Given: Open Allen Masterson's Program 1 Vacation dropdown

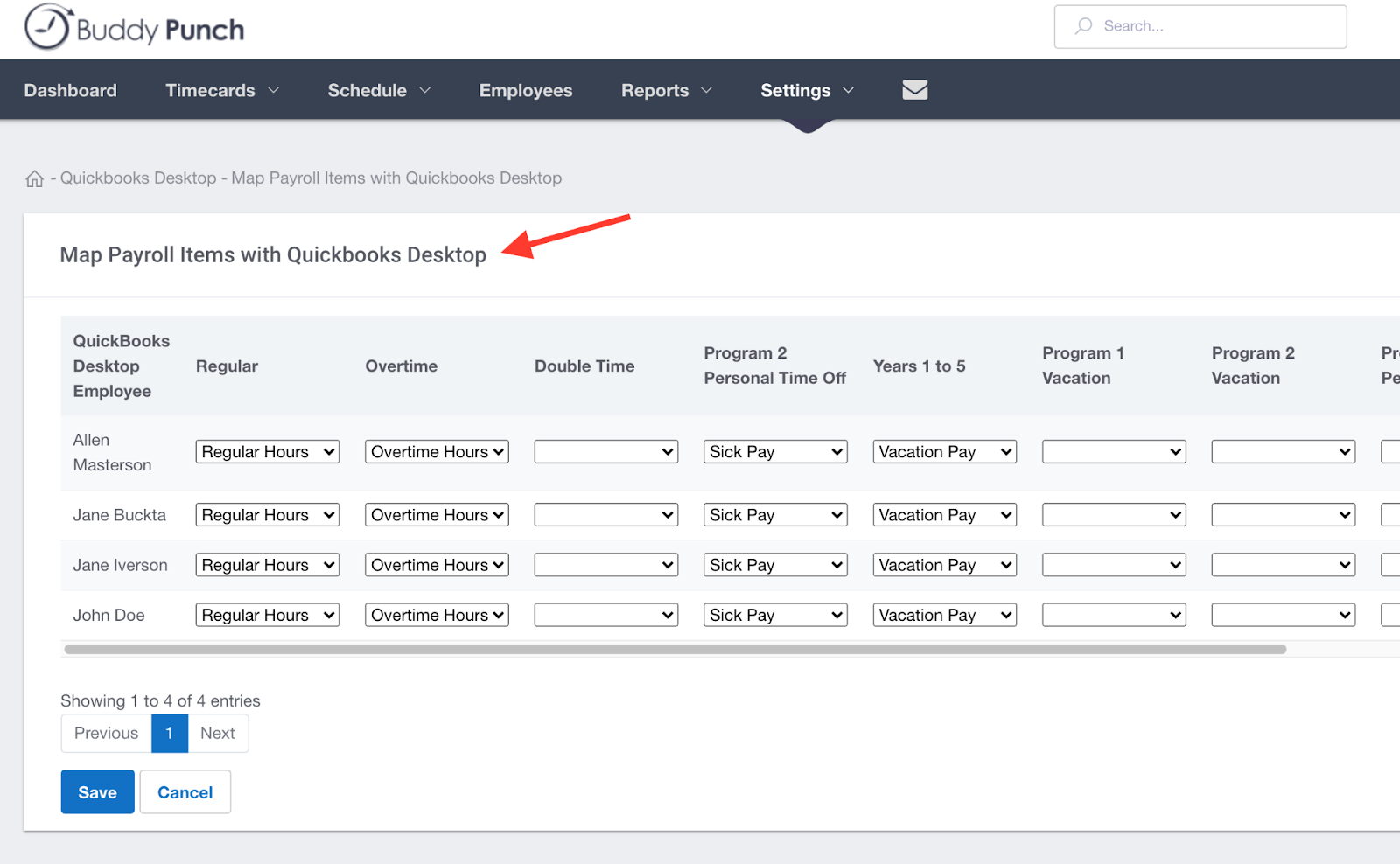Looking at the screenshot, I should (x=1114, y=452).
